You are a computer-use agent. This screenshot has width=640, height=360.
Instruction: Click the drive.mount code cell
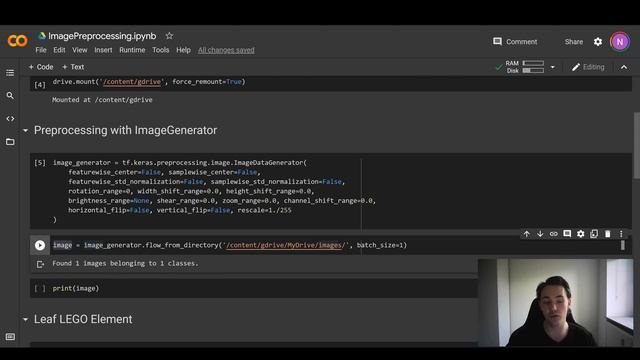331,83
